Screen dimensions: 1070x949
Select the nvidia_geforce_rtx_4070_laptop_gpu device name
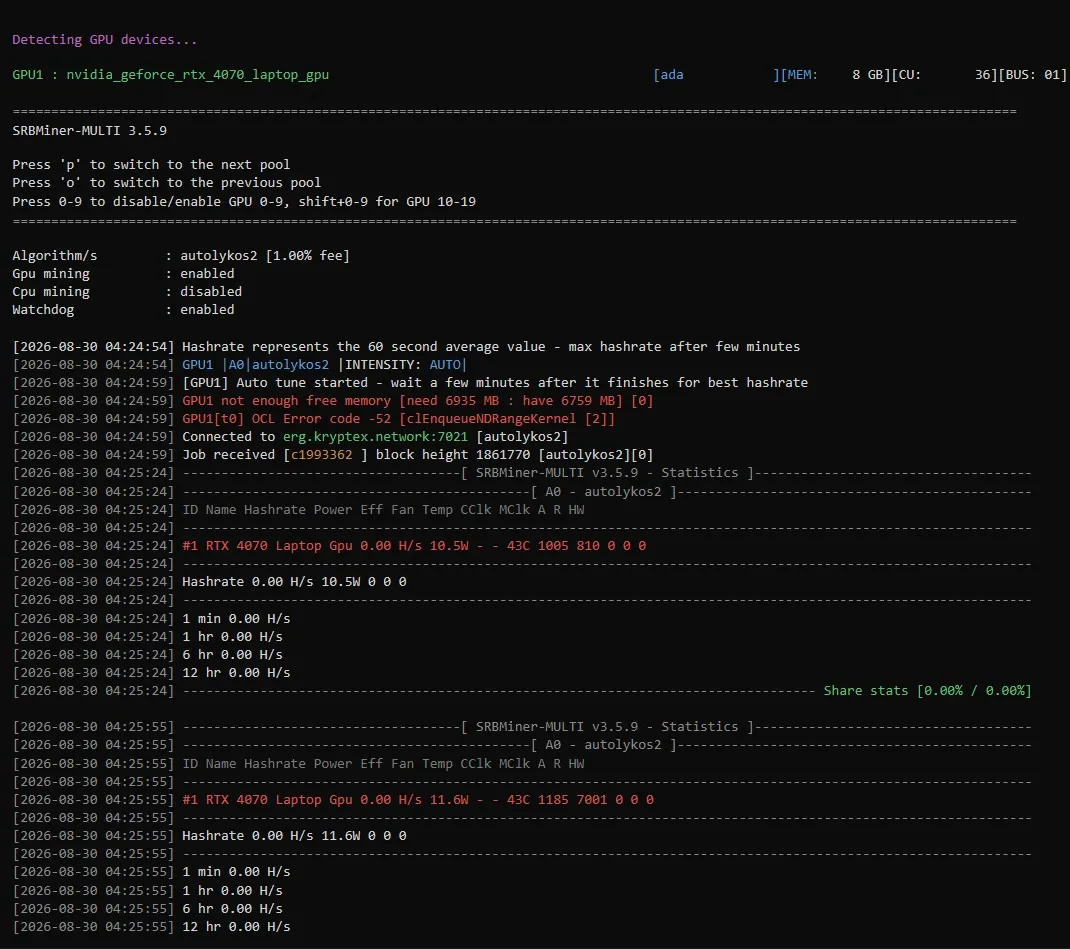[x=197, y=75]
